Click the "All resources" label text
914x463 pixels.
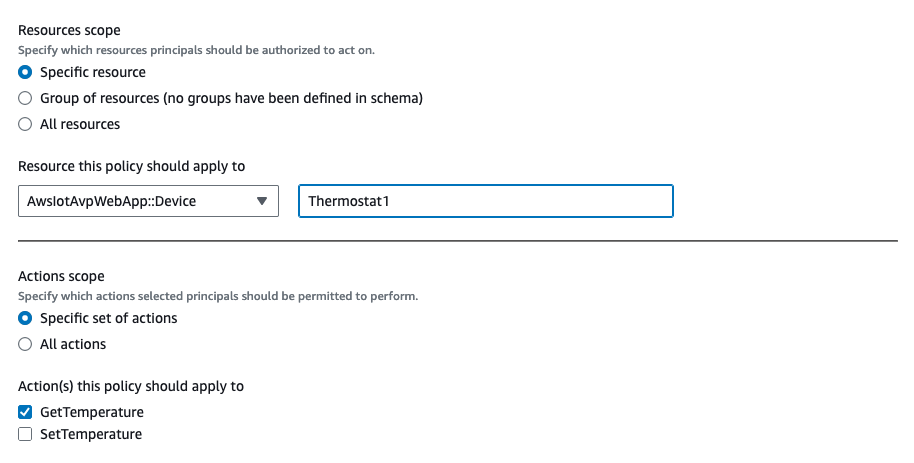[80, 125]
